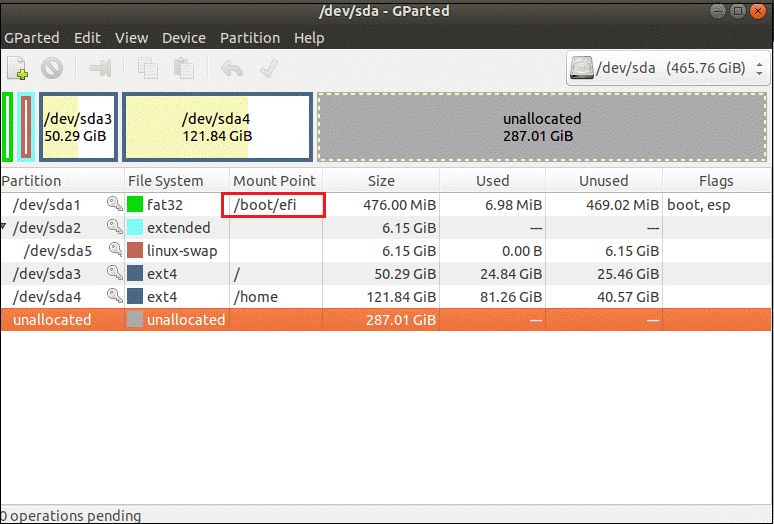Open the View menu
Viewport: 774px width, 524px height.
coord(131,38)
